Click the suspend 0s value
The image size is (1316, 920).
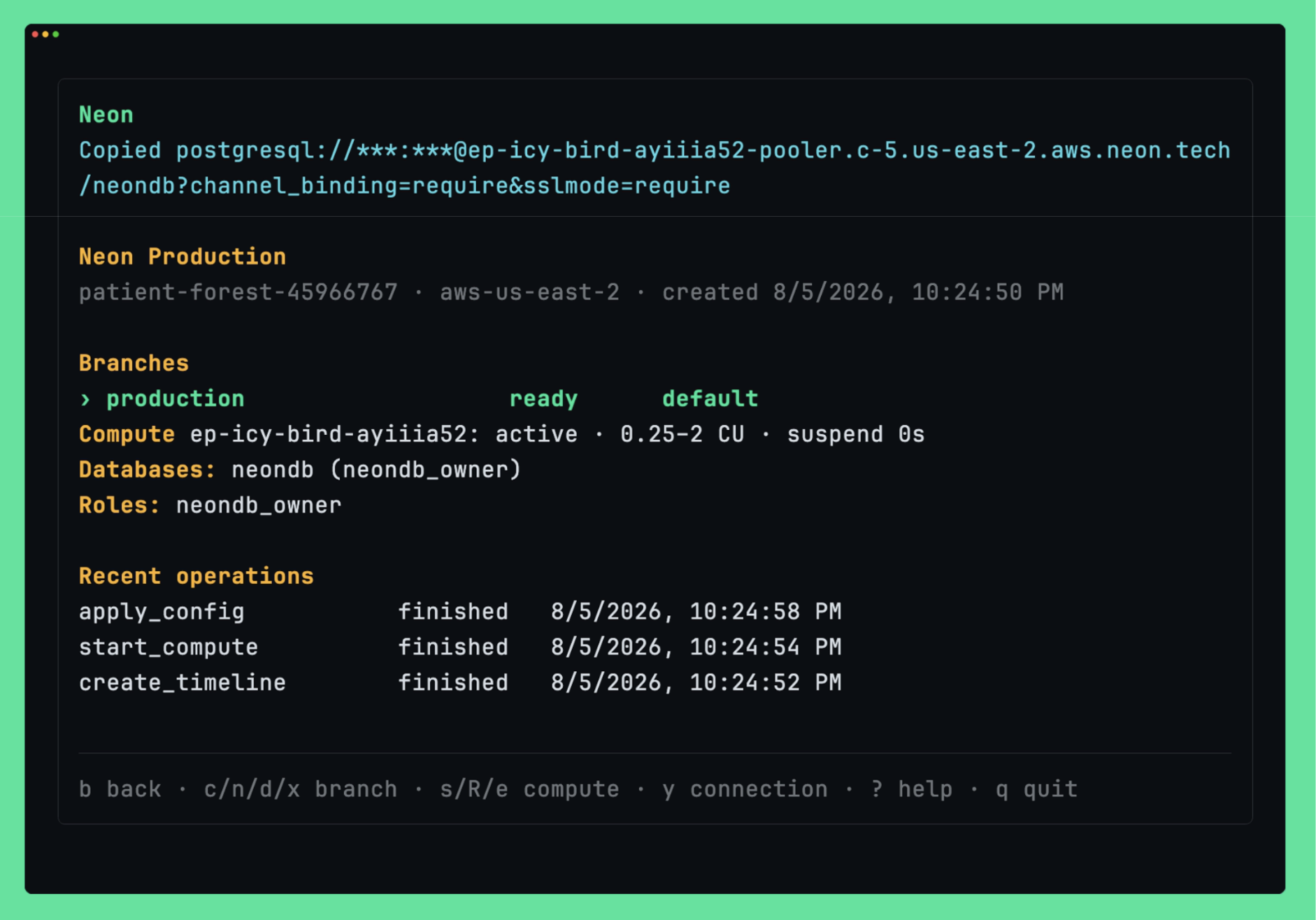pyautogui.click(x=856, y=435)
